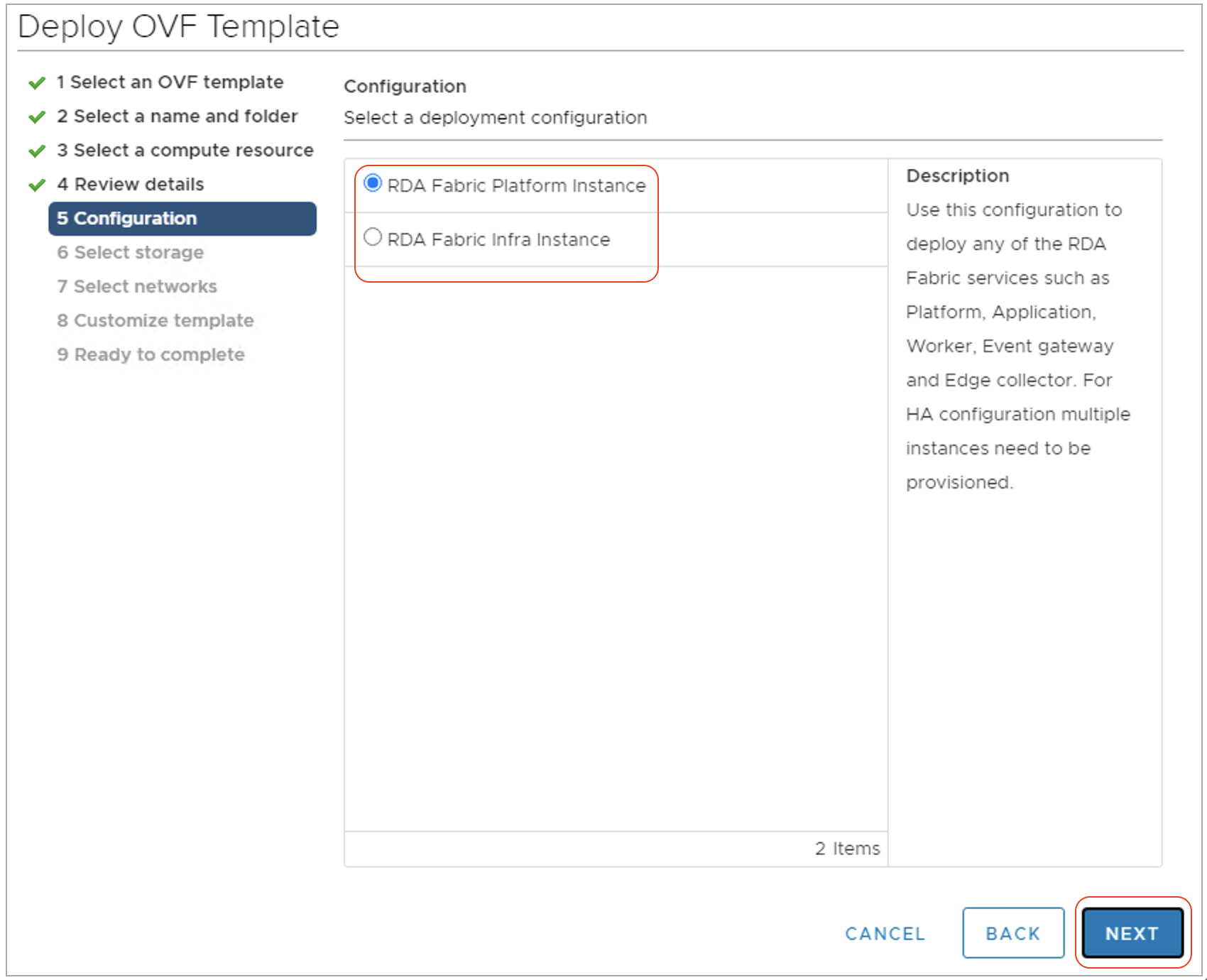The width and height of the screenshot is (1207, 980).
Task: Click the checkmark beside Select an OVF template
Action: tap(35, 82)
